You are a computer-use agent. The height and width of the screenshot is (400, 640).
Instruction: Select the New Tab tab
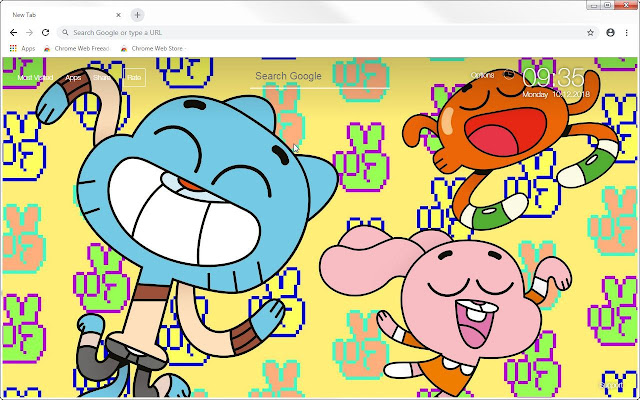(x=65, y=15)
